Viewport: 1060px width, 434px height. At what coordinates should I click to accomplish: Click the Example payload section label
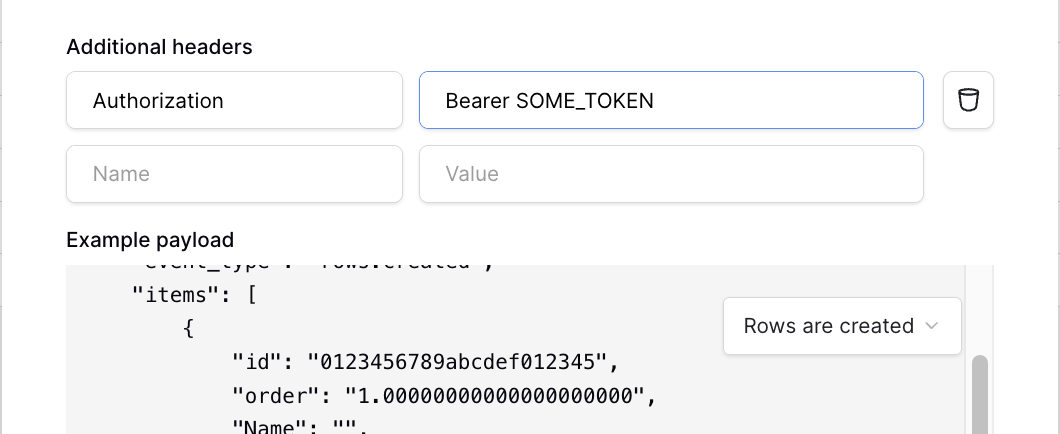pyautogui.click(x=150, y=240)
